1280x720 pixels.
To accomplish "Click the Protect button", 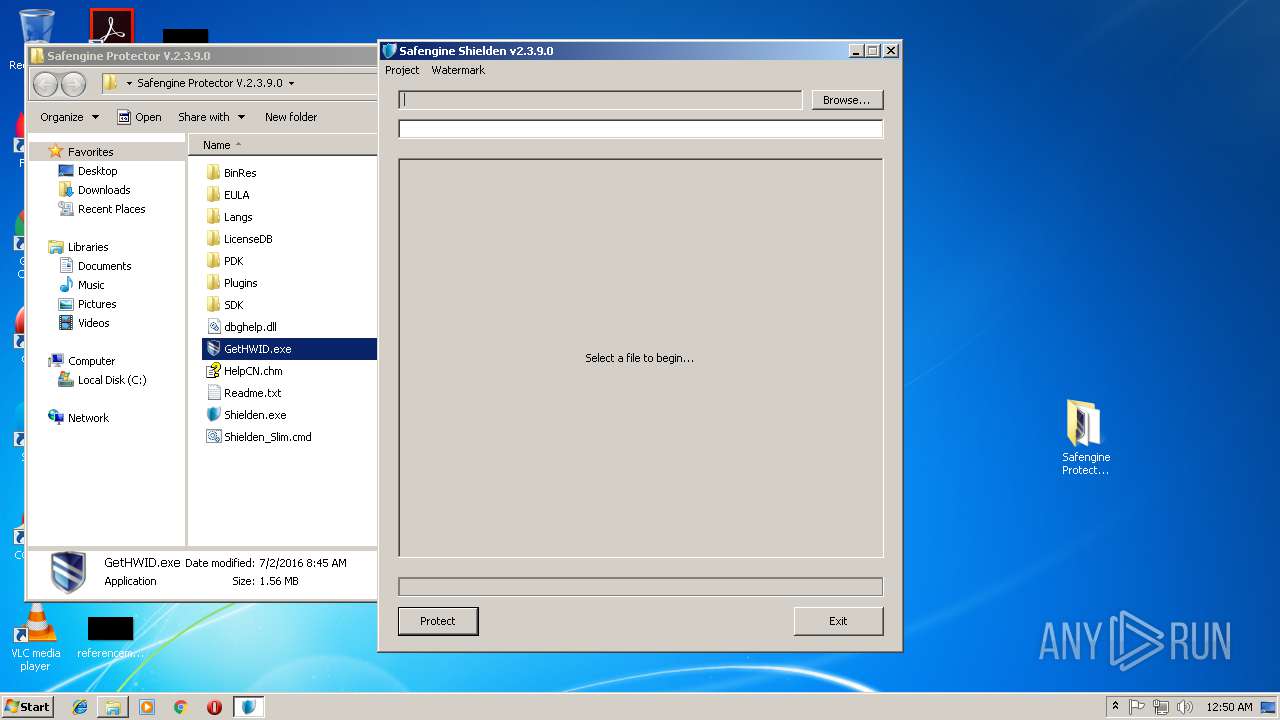I will (438, 621).
